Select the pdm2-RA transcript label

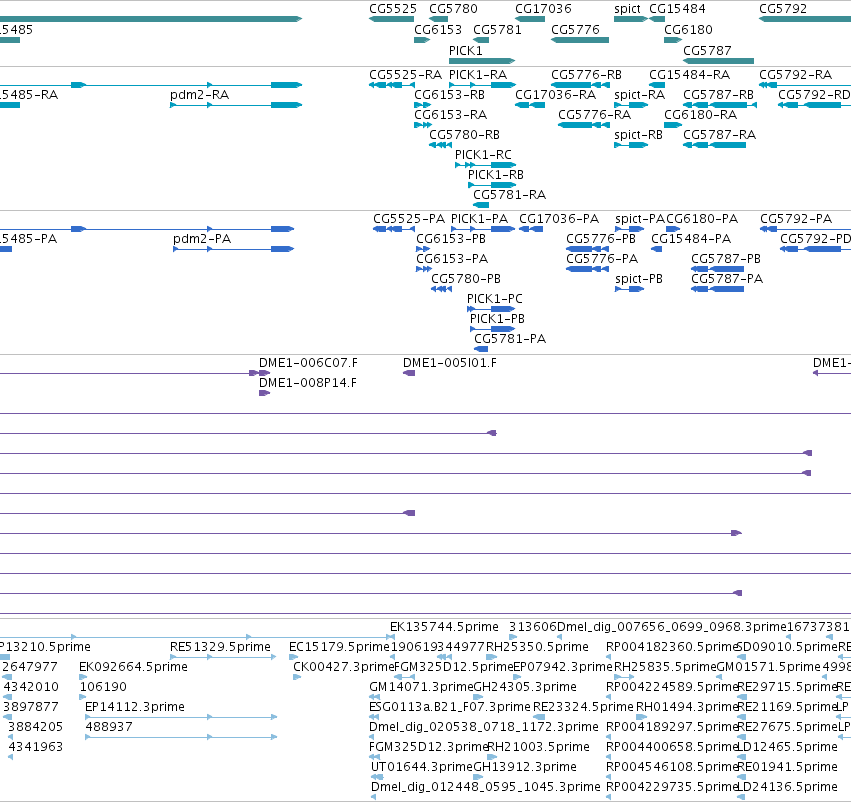point(199,94)
